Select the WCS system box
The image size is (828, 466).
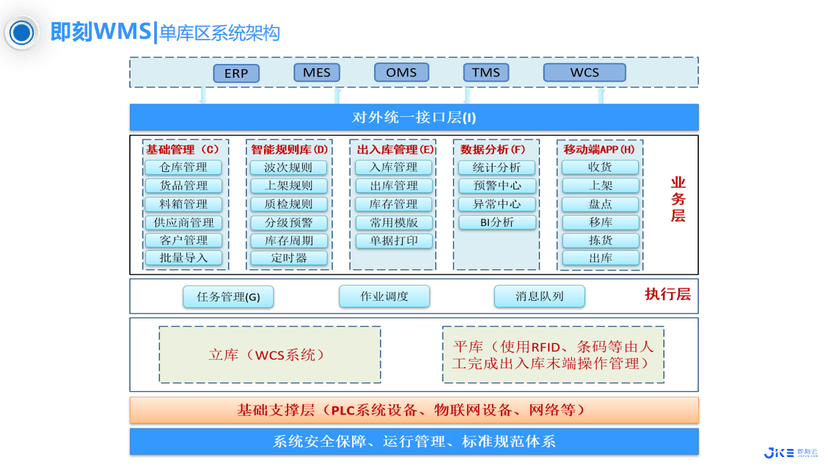tap(585, 72)
